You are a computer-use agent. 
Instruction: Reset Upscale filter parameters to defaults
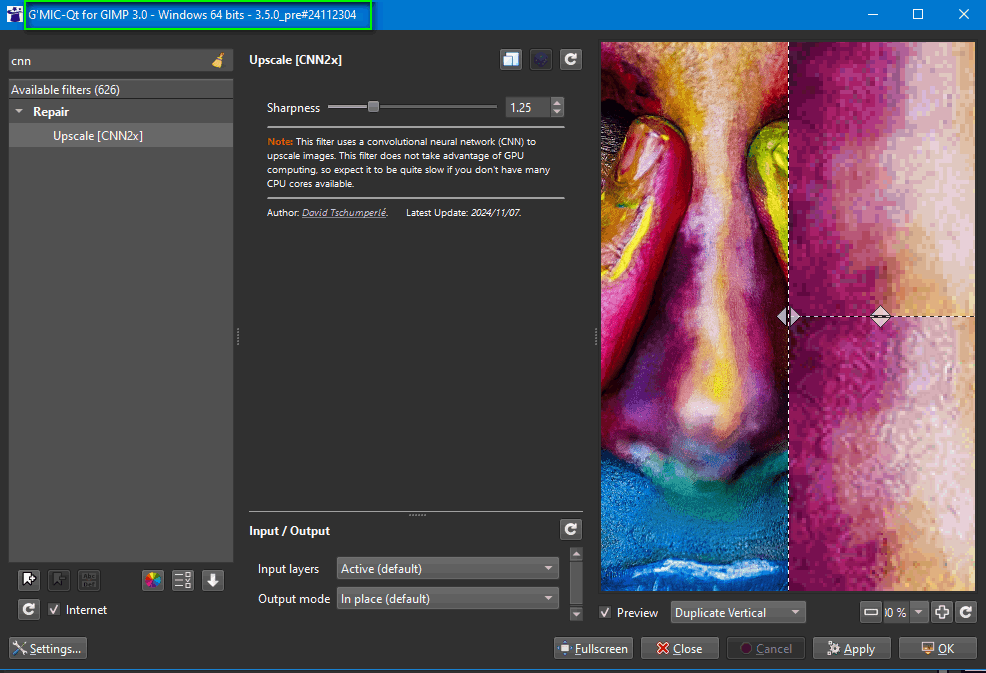(571, 60)
